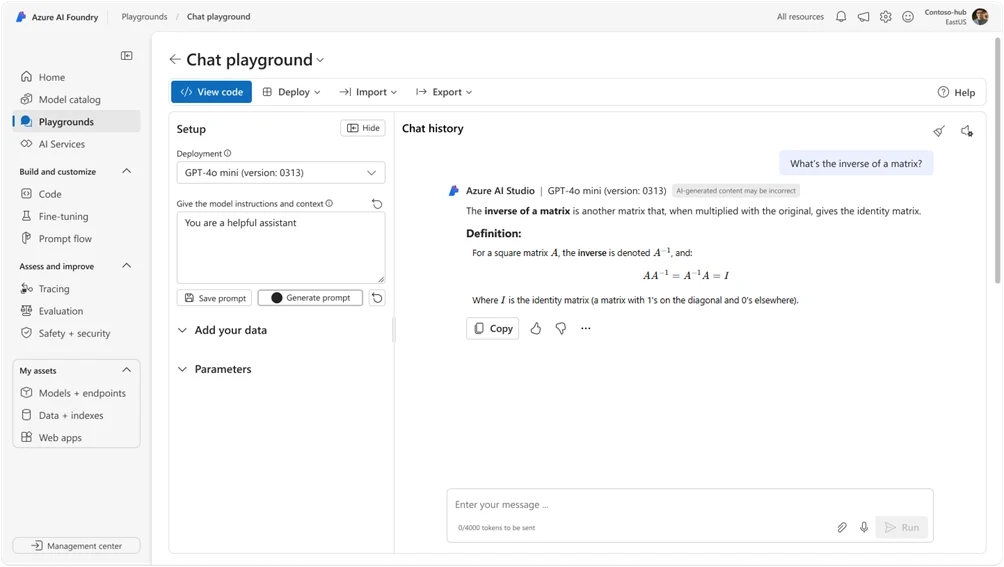Viewport: 1004px width, 567px height.
Task: Clear chat with broom icon
Action: (939, 131)
